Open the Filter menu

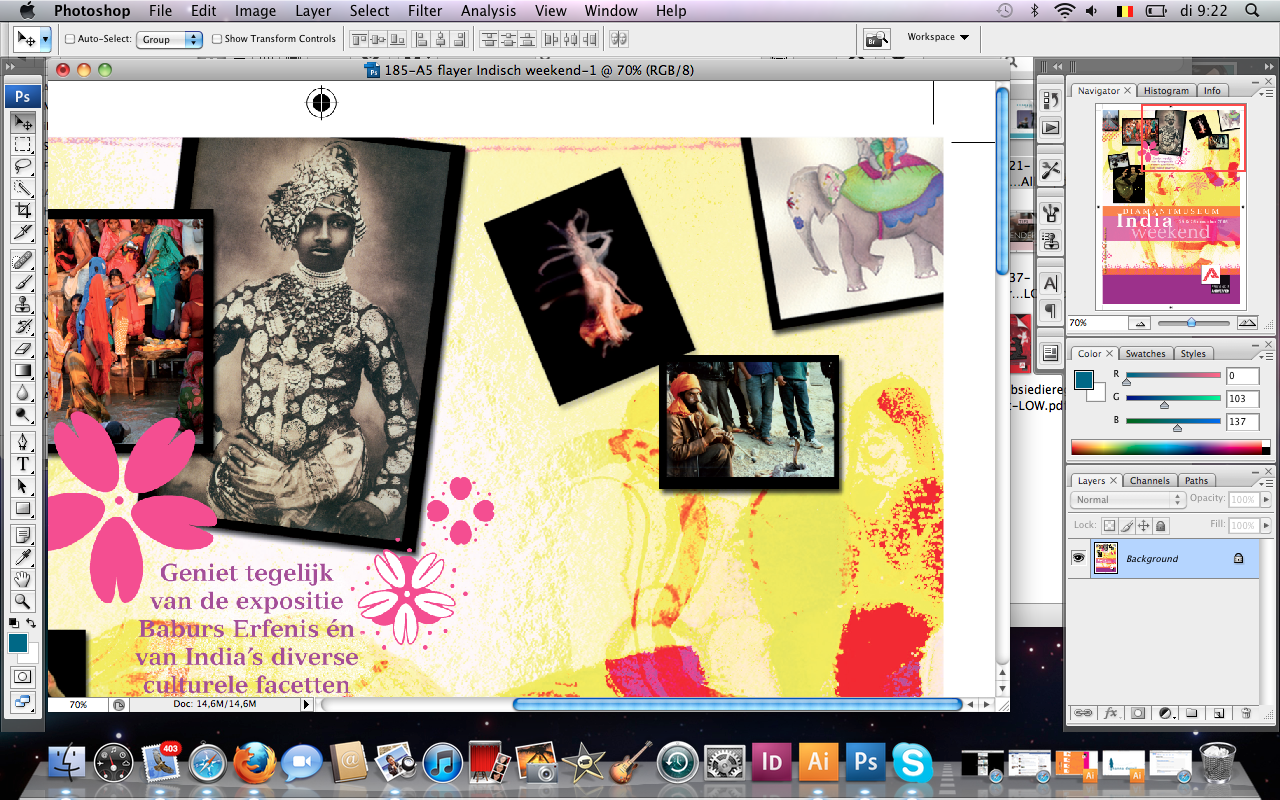pos(424,11)
